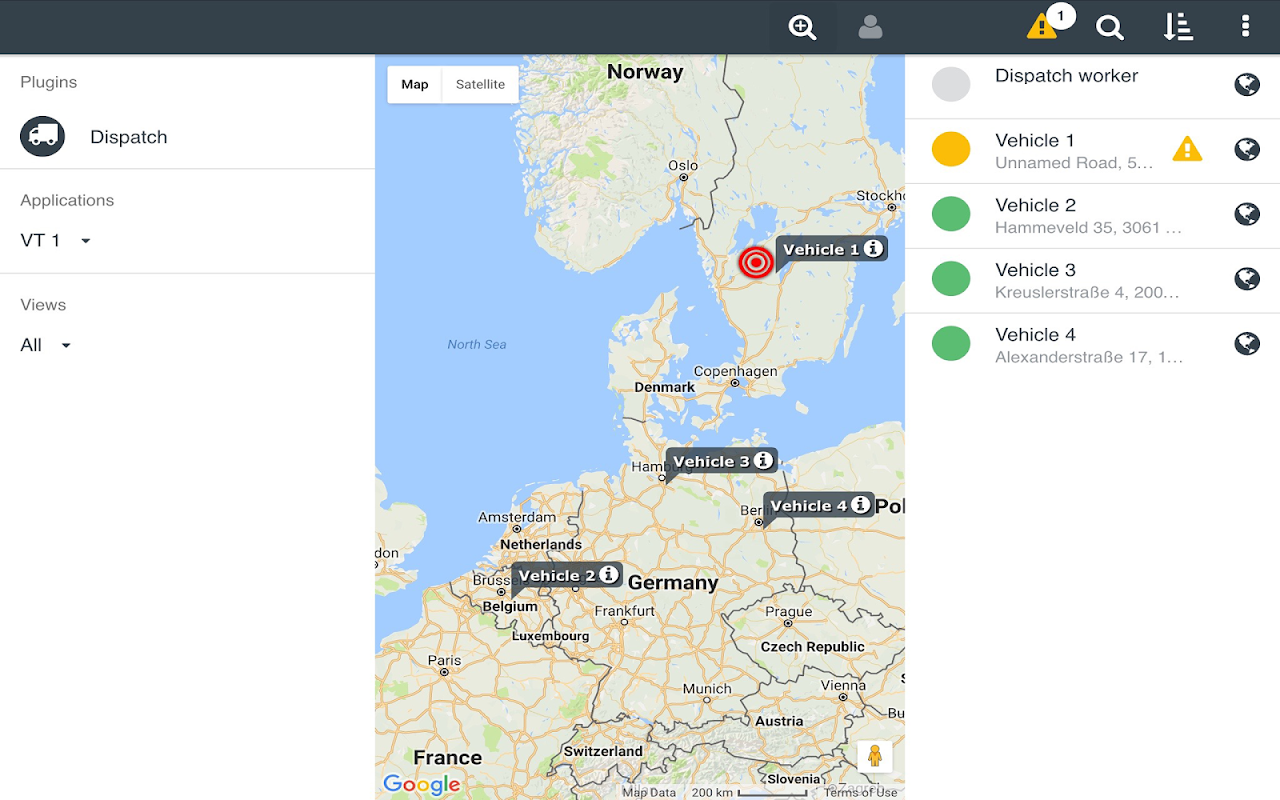Open the Dispatch plugin truck icon

(x=42, y=137)
